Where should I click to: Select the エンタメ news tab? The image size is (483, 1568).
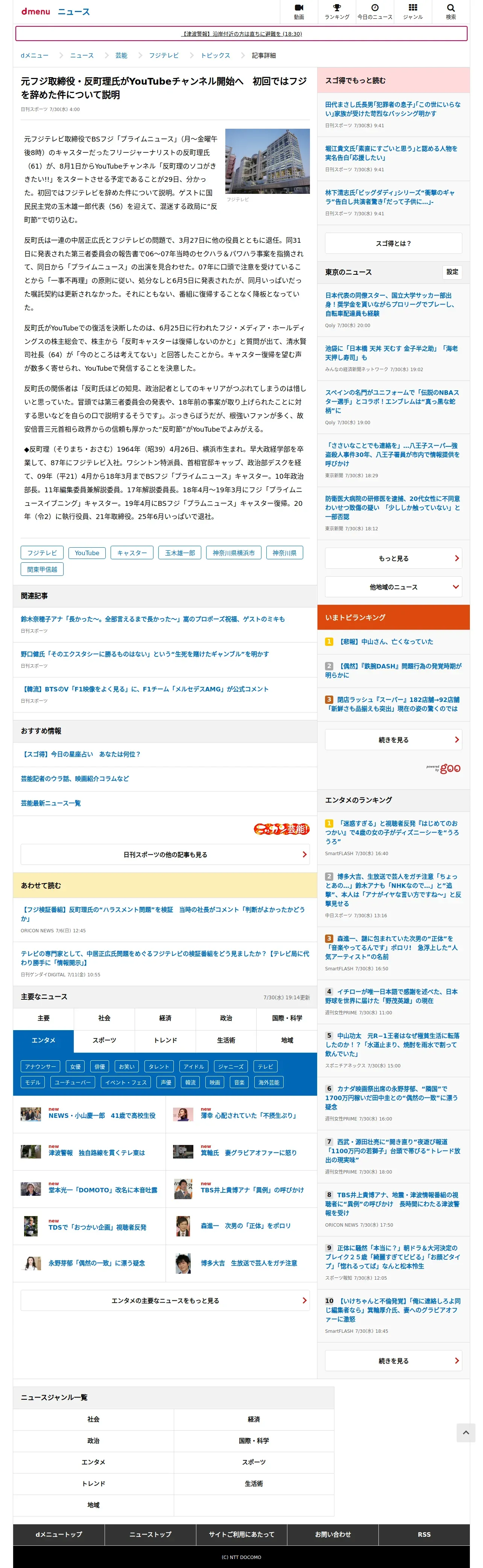click(x=44, y=1041)
